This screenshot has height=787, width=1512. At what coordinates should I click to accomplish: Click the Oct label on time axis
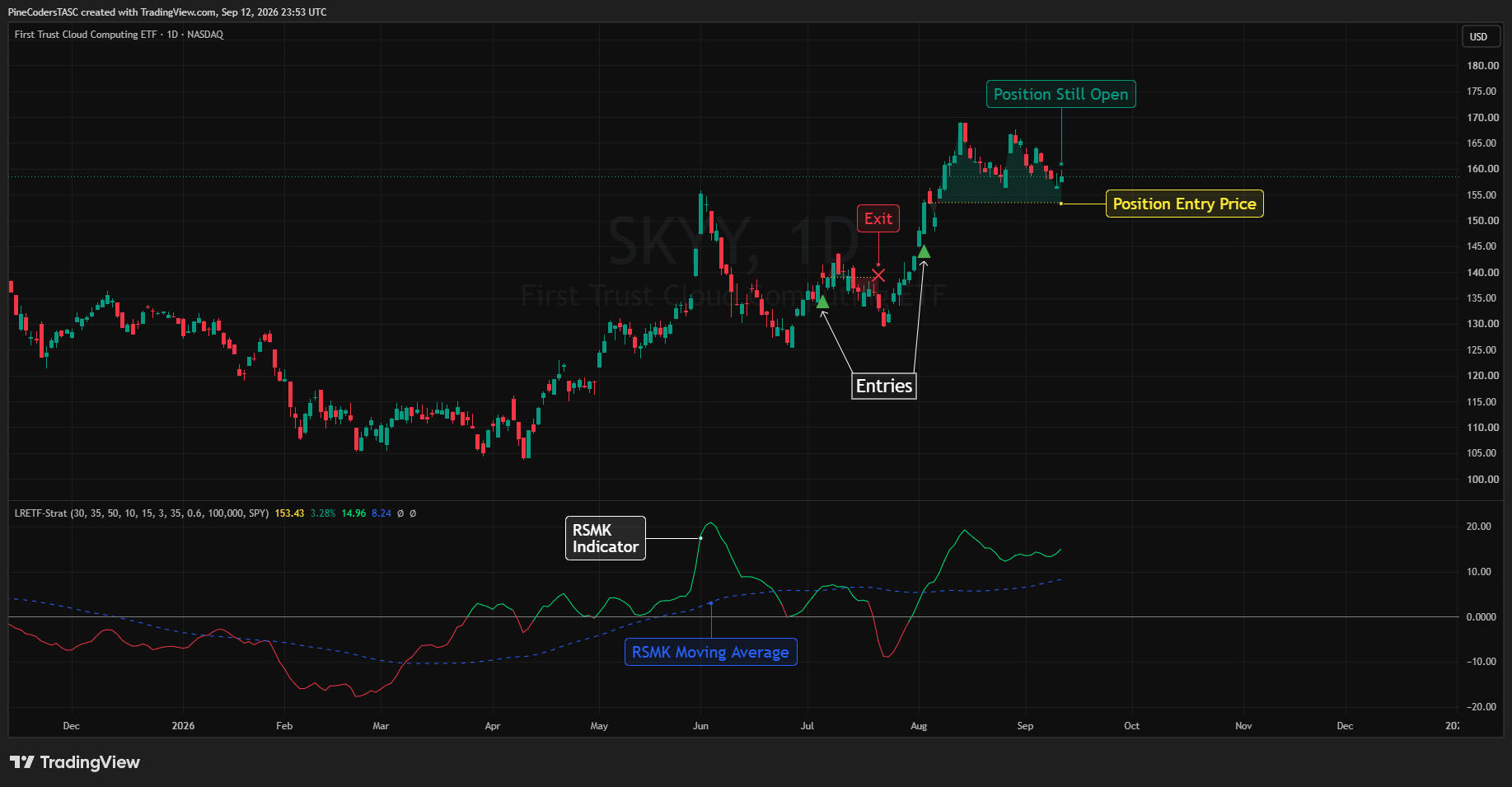pyautogui.click(x=1132, y=726)
